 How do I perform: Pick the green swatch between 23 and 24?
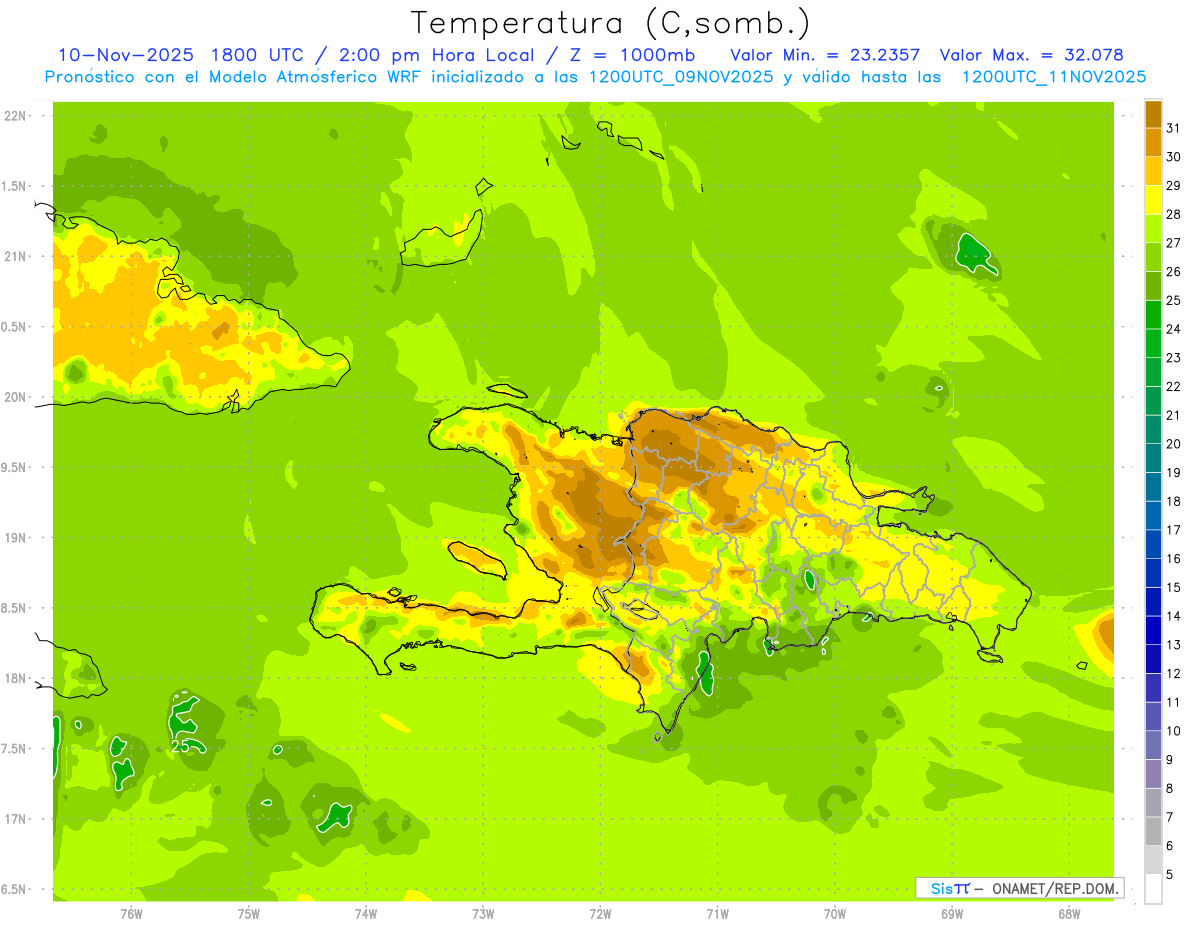click(x=1153, y=343)
